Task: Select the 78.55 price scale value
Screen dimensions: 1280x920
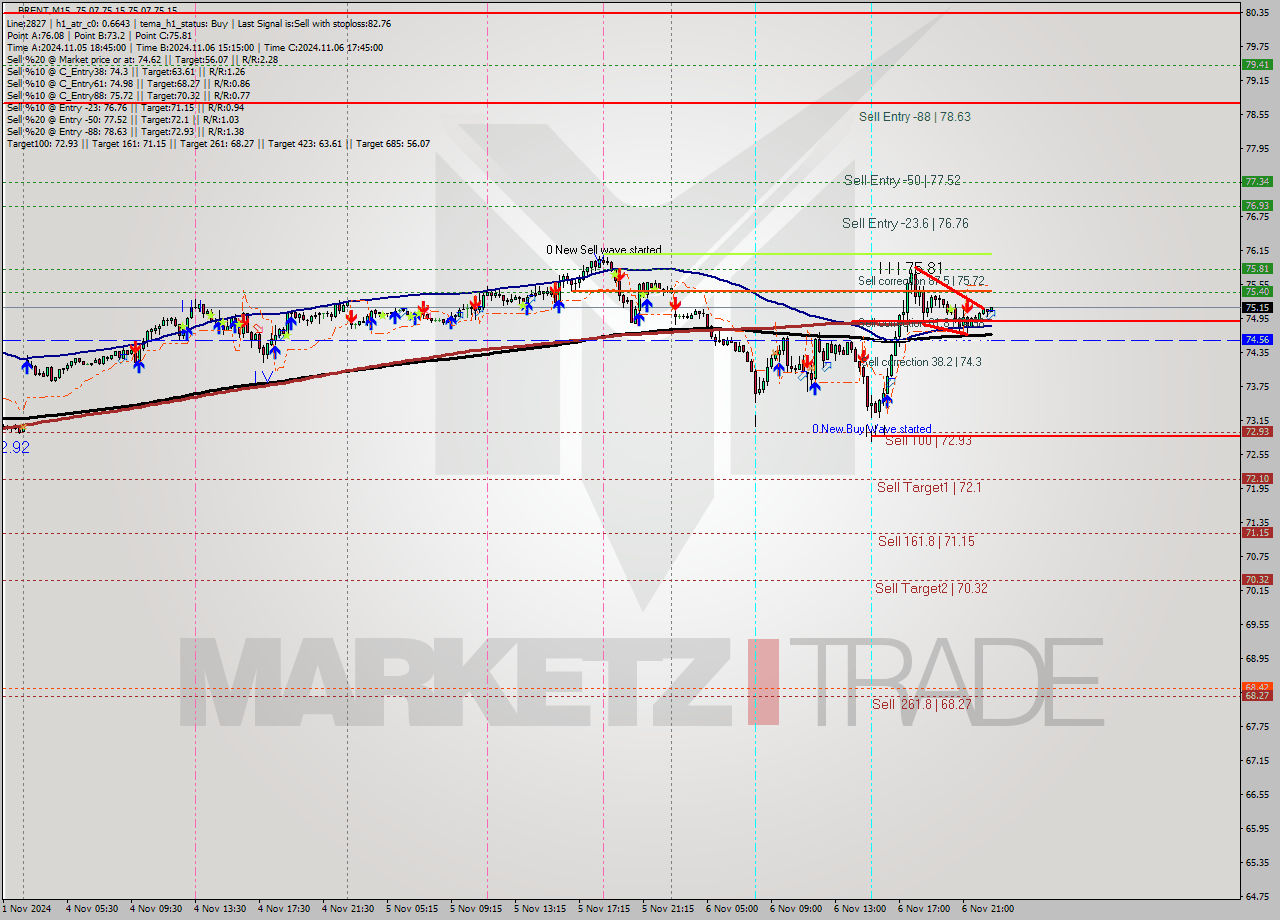Action: coord(1257,114)
